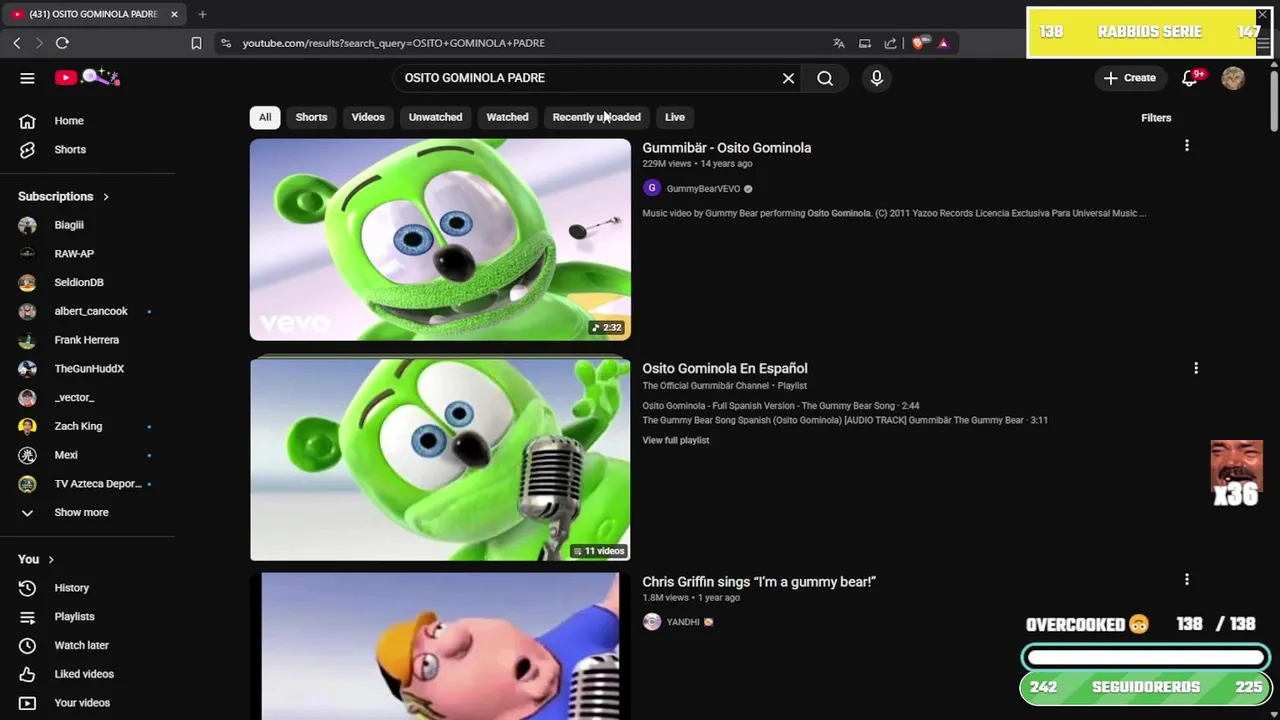Click the YouTube logo
This screenshot has height=720, width=1280.
(88, 77)
